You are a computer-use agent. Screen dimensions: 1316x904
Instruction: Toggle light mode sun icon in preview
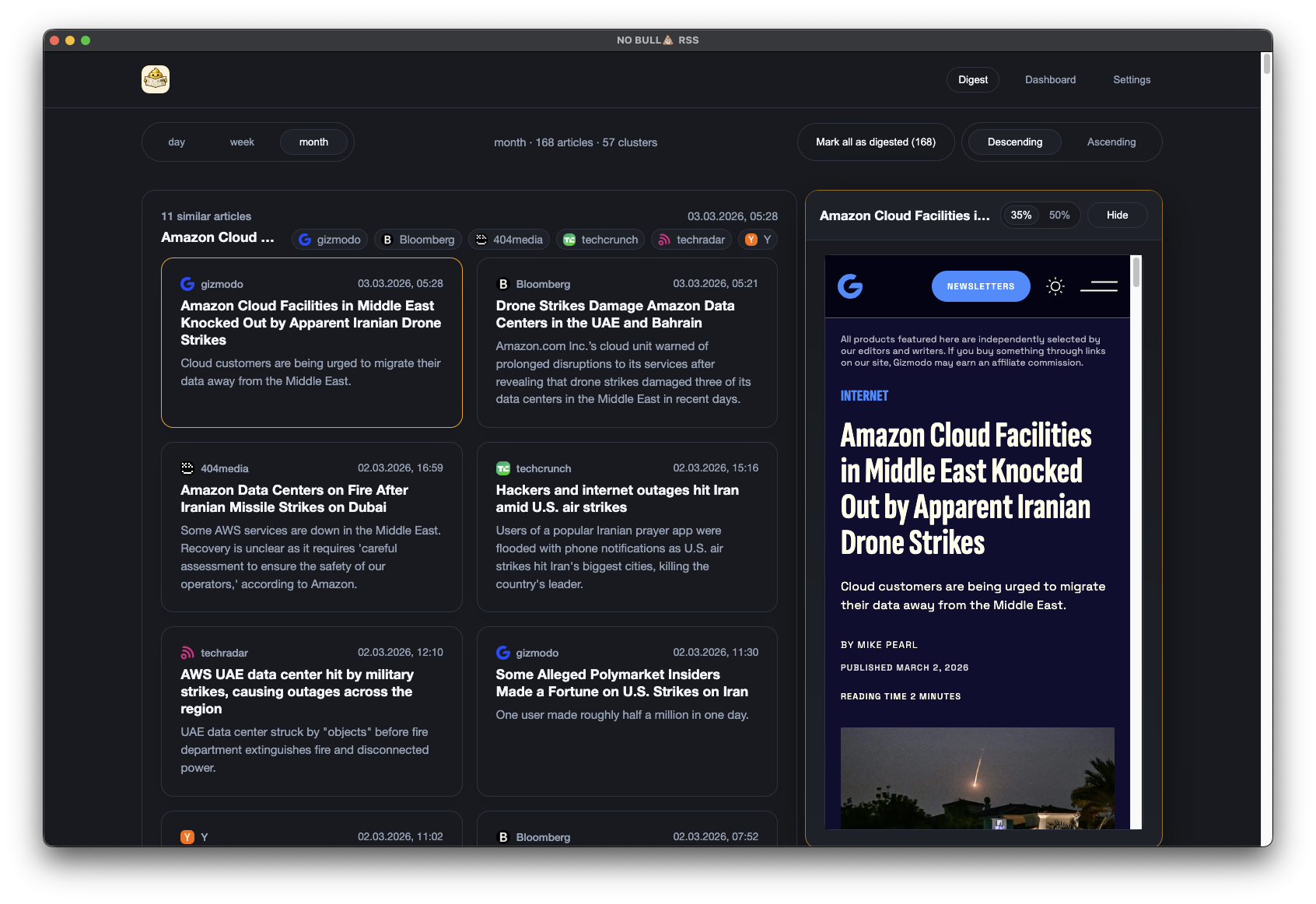tap(1055, 286)
